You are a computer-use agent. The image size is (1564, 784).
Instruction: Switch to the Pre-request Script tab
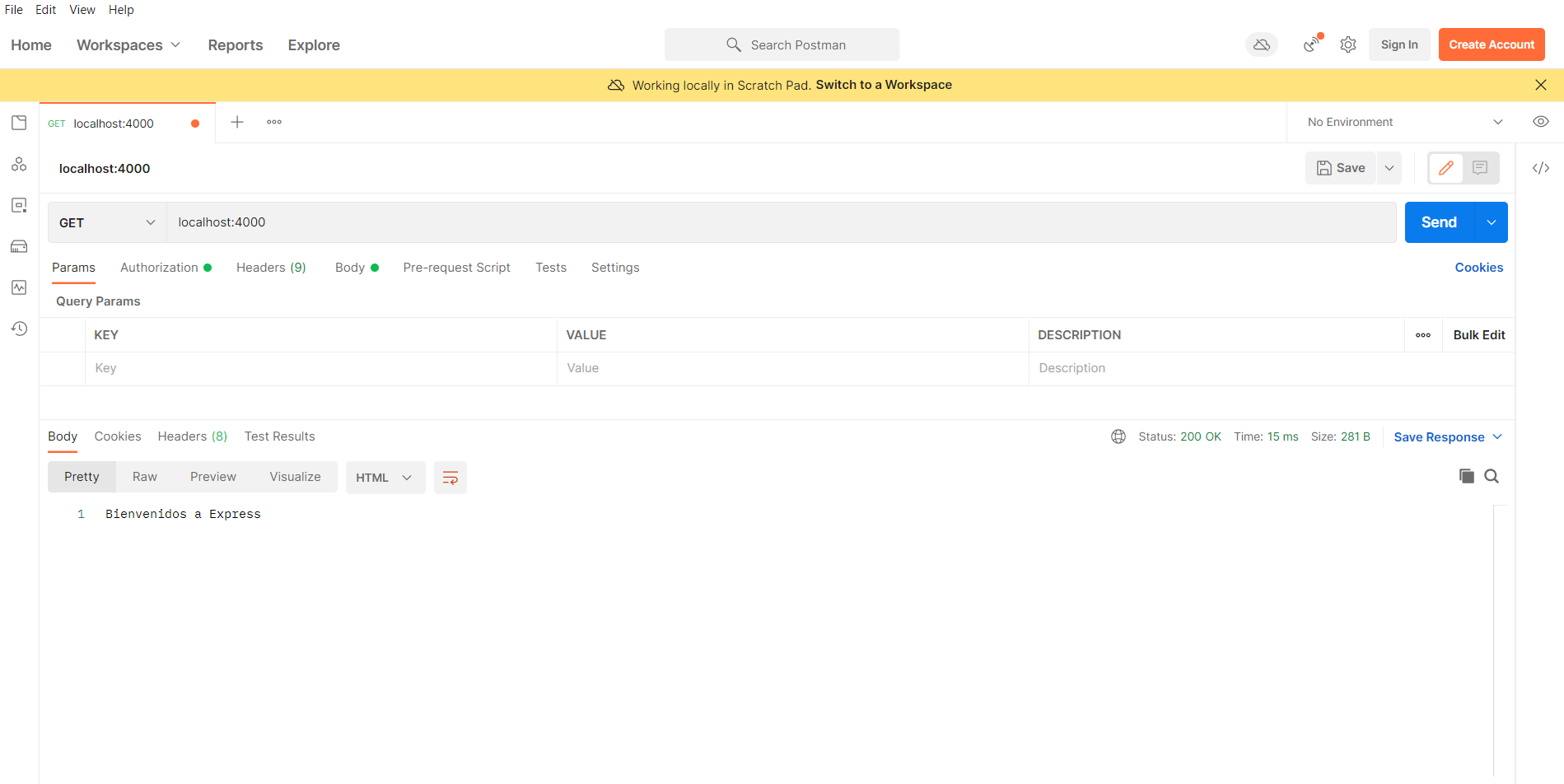(x=456, y=267)
